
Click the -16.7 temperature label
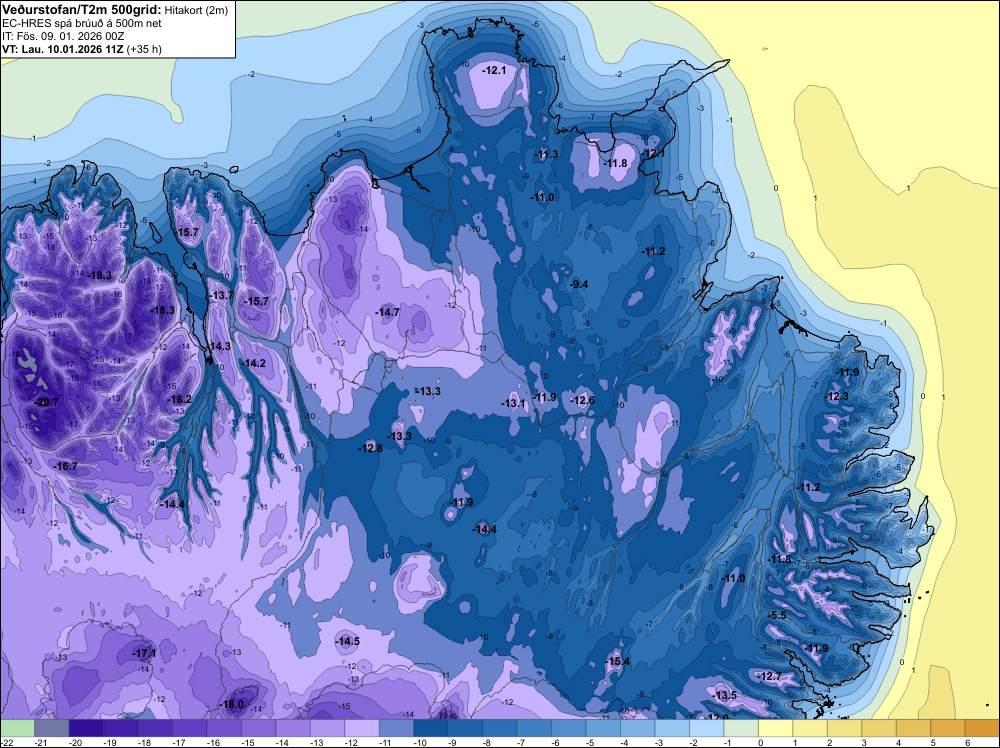[x=66, y=467]
